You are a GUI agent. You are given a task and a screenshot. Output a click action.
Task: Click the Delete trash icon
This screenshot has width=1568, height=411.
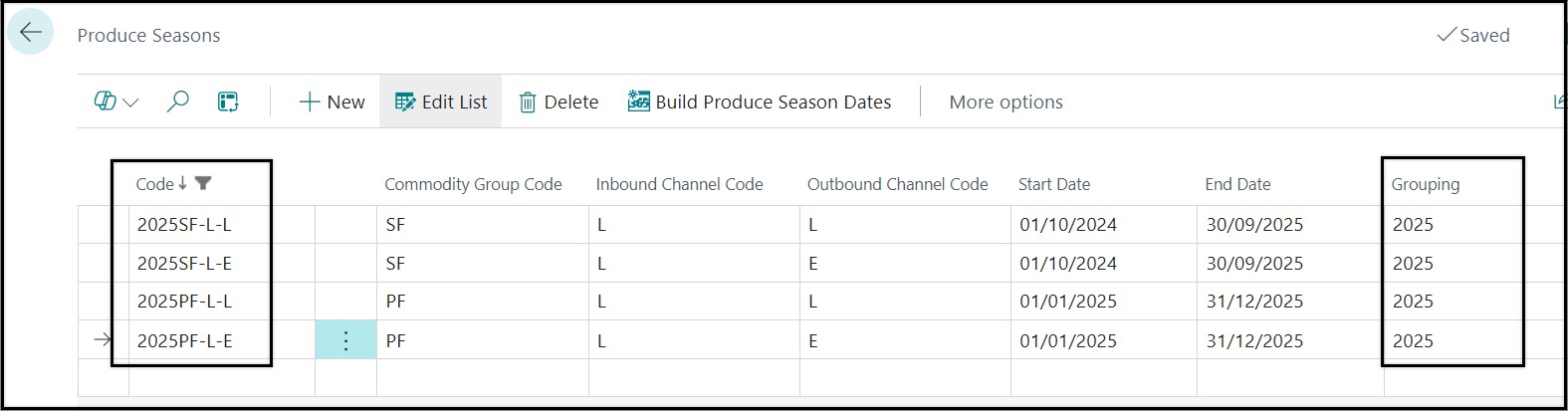[x=559, y=102]
